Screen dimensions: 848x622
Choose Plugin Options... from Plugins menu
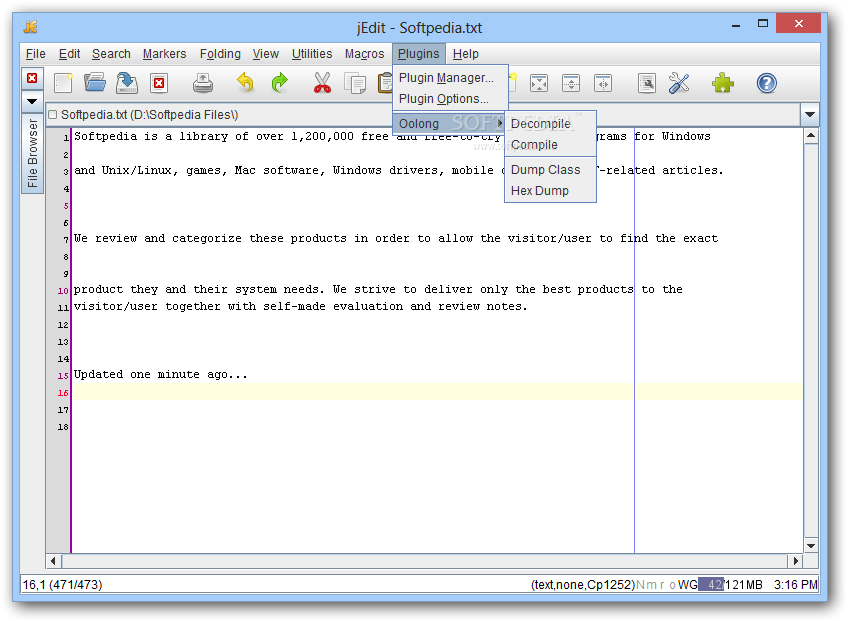[x=450, y=99]
